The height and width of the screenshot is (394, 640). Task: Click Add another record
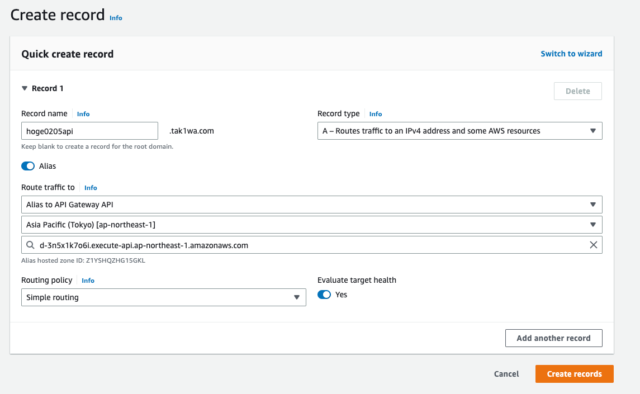tap(553, 338)
